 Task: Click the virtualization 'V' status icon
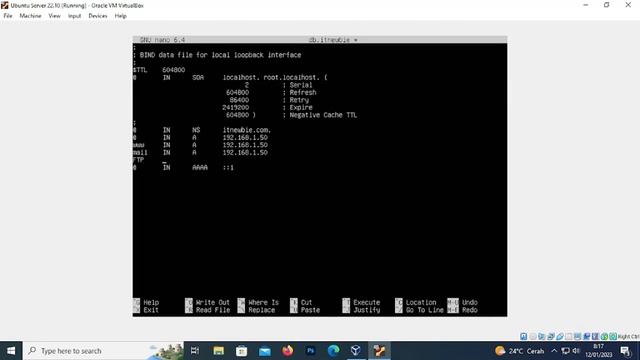coord(595,336)
